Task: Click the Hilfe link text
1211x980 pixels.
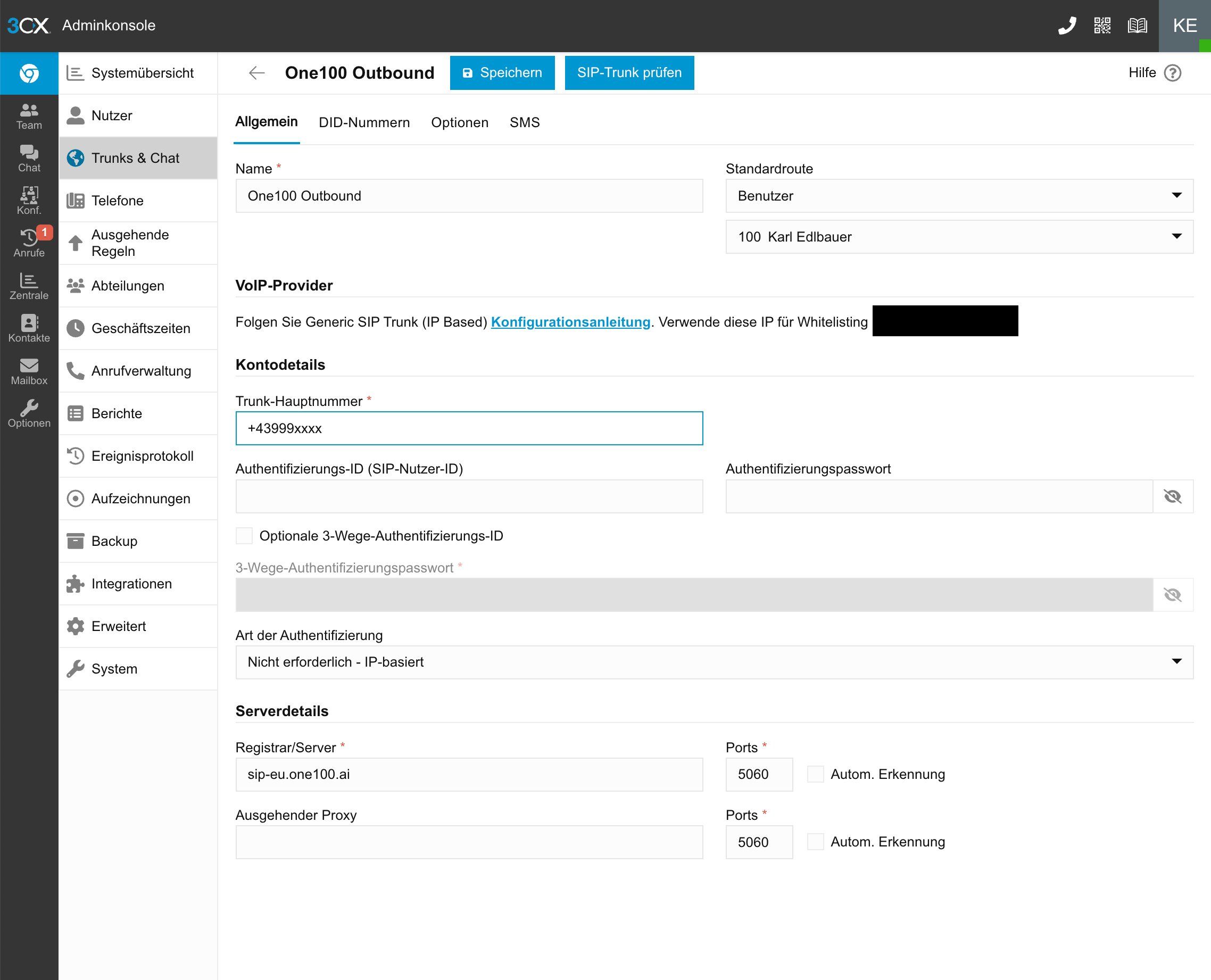Action: (1142, 73)
